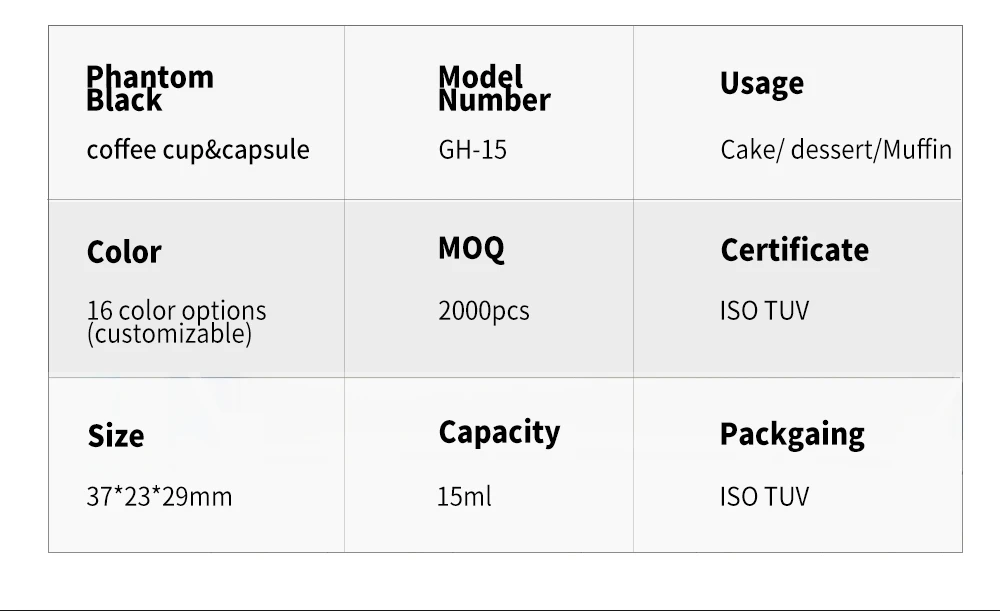Click the Capacity heading
Screen dimensions: 1000x611
(499, 433)
